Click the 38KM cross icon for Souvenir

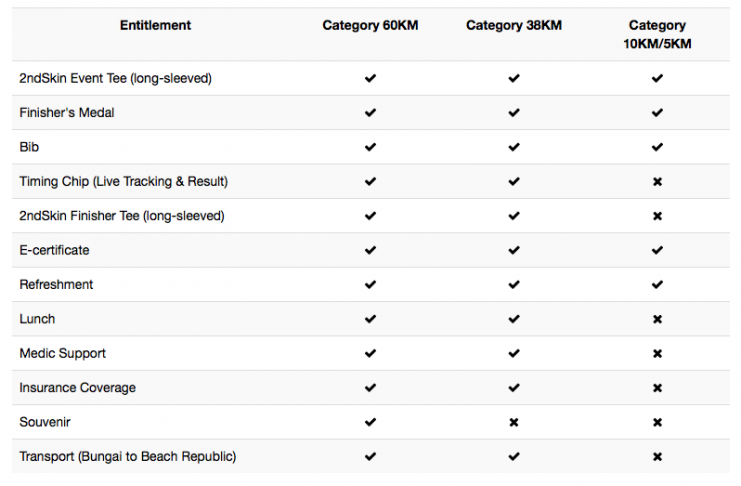point(514,422)
